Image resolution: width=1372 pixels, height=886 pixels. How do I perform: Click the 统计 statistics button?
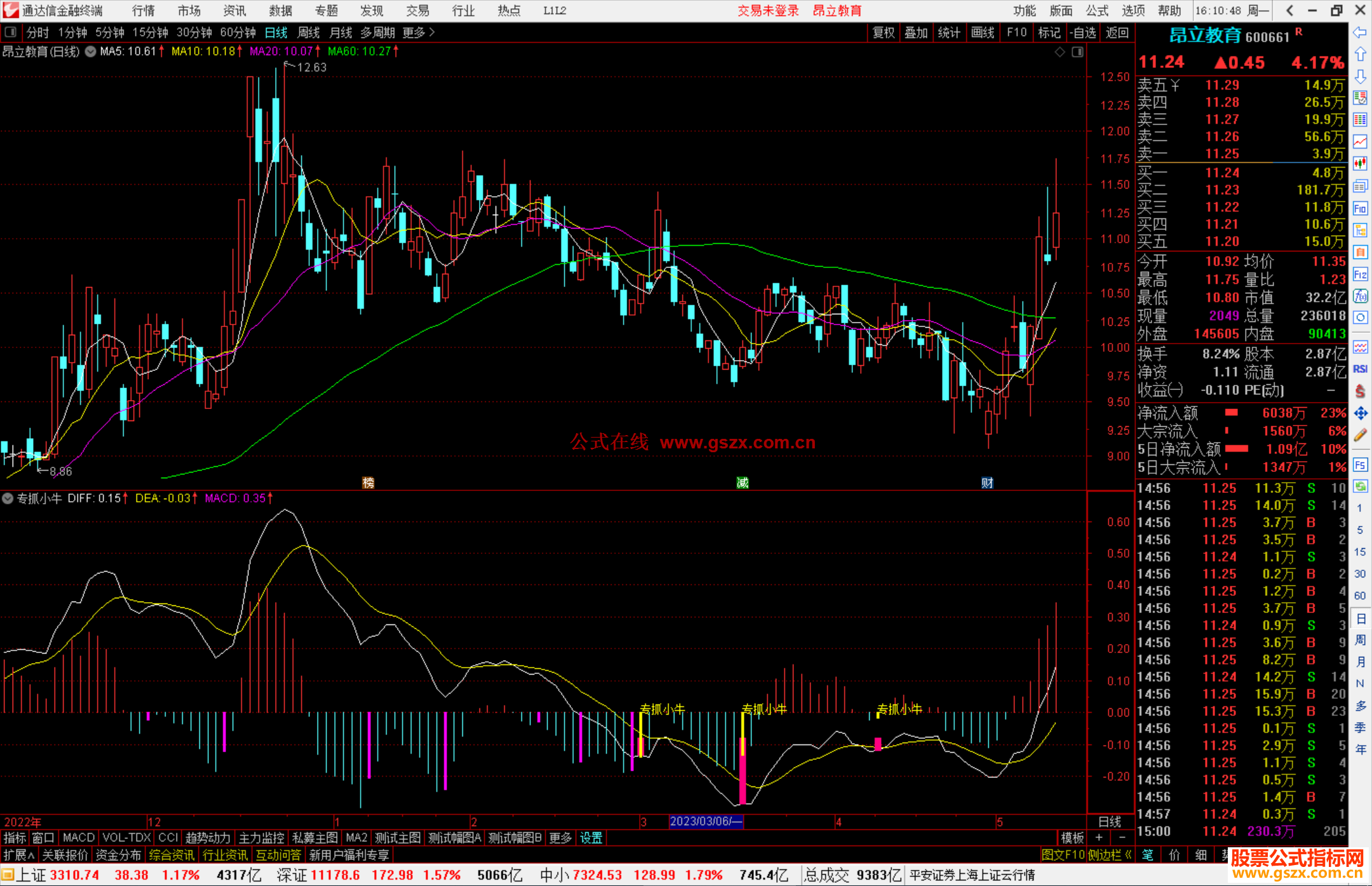pyautogui.click(x=949, y=32)
